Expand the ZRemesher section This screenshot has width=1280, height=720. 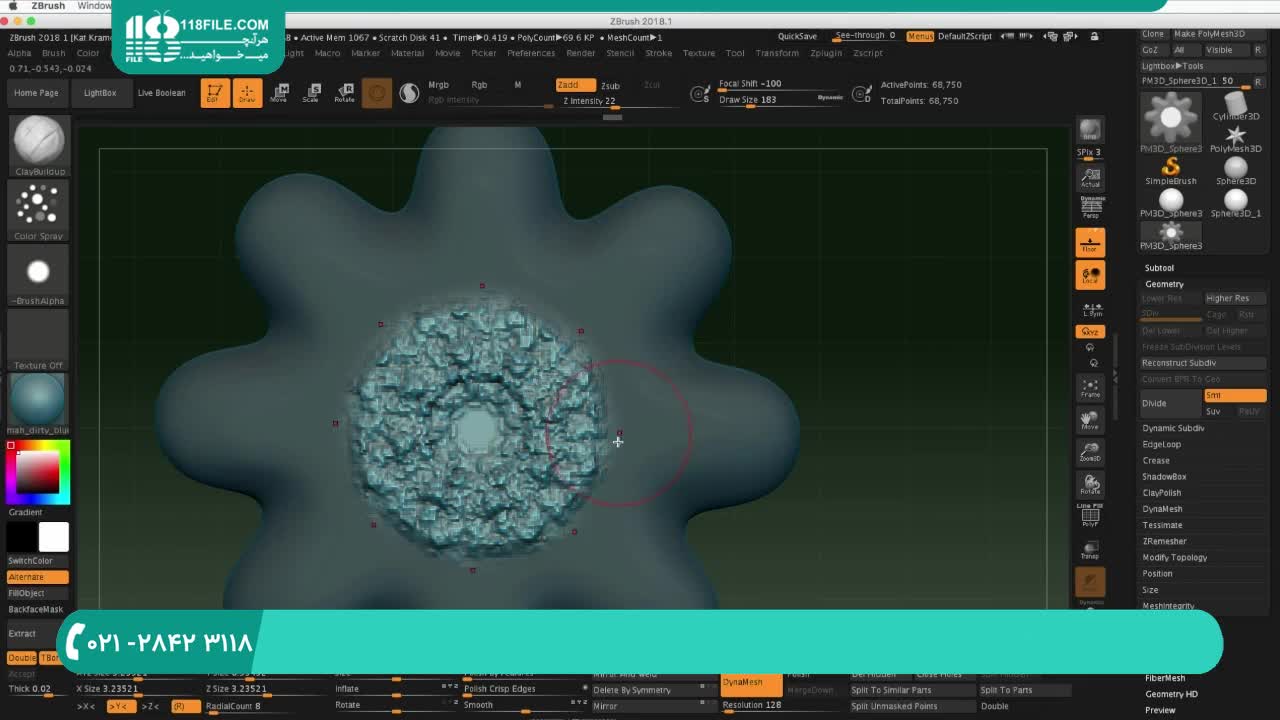pos(1164,541)
